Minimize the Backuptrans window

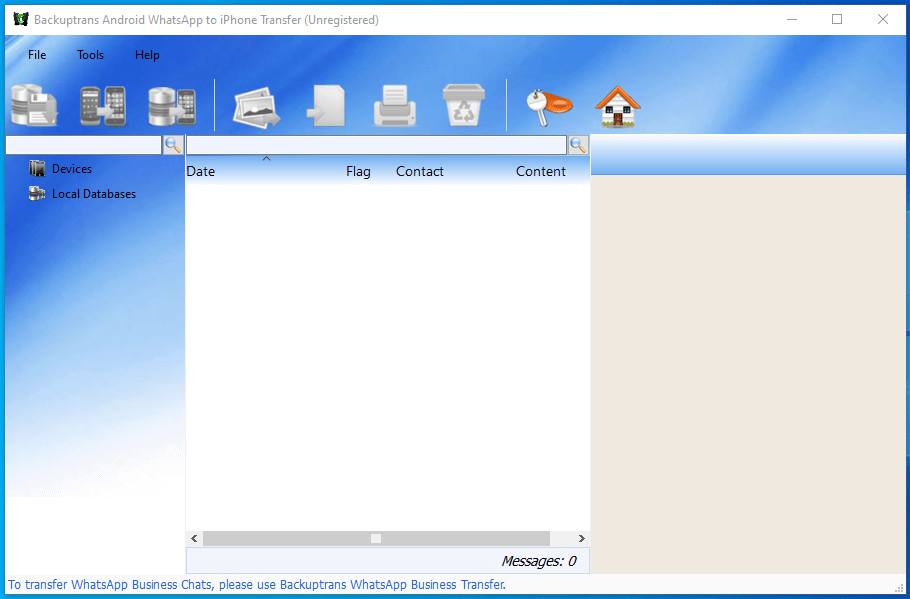[x=792, y=20]
